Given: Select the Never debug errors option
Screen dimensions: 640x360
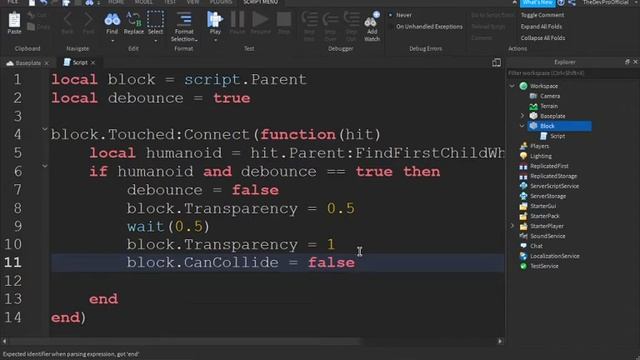Looking at the screenshot, I should coord(404,15).
